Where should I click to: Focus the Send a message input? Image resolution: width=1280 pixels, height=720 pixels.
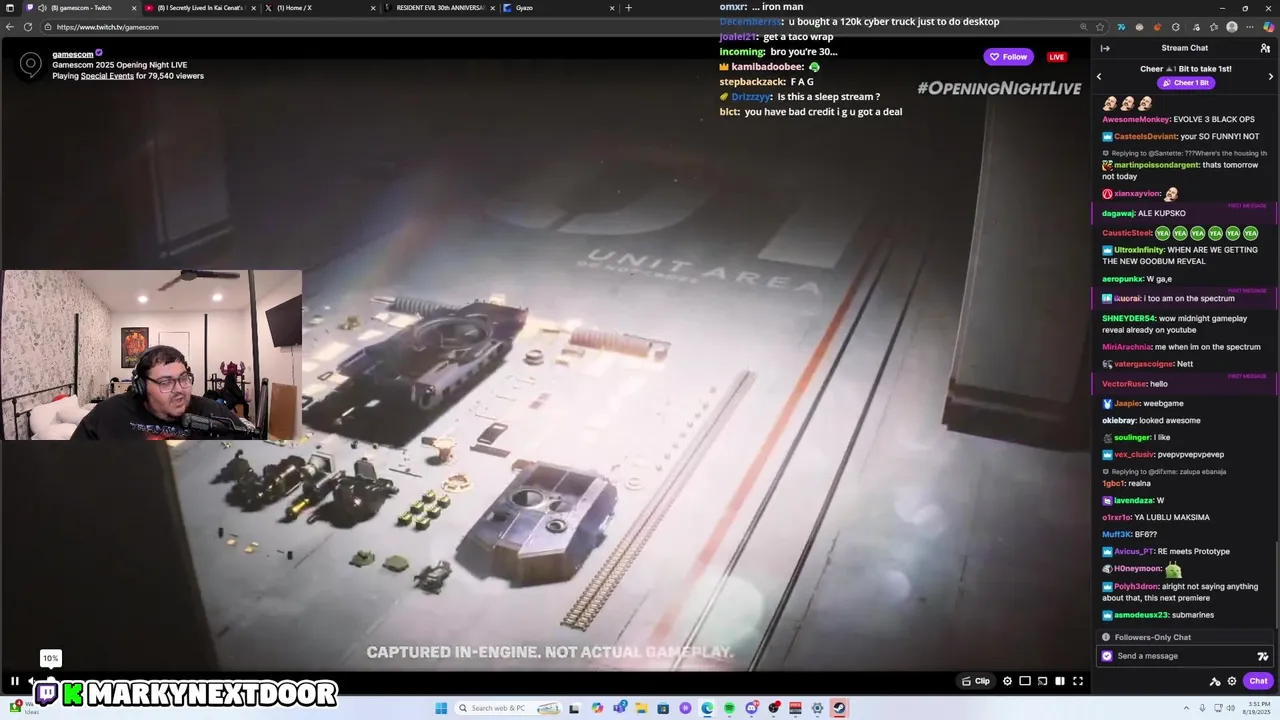1184,656
